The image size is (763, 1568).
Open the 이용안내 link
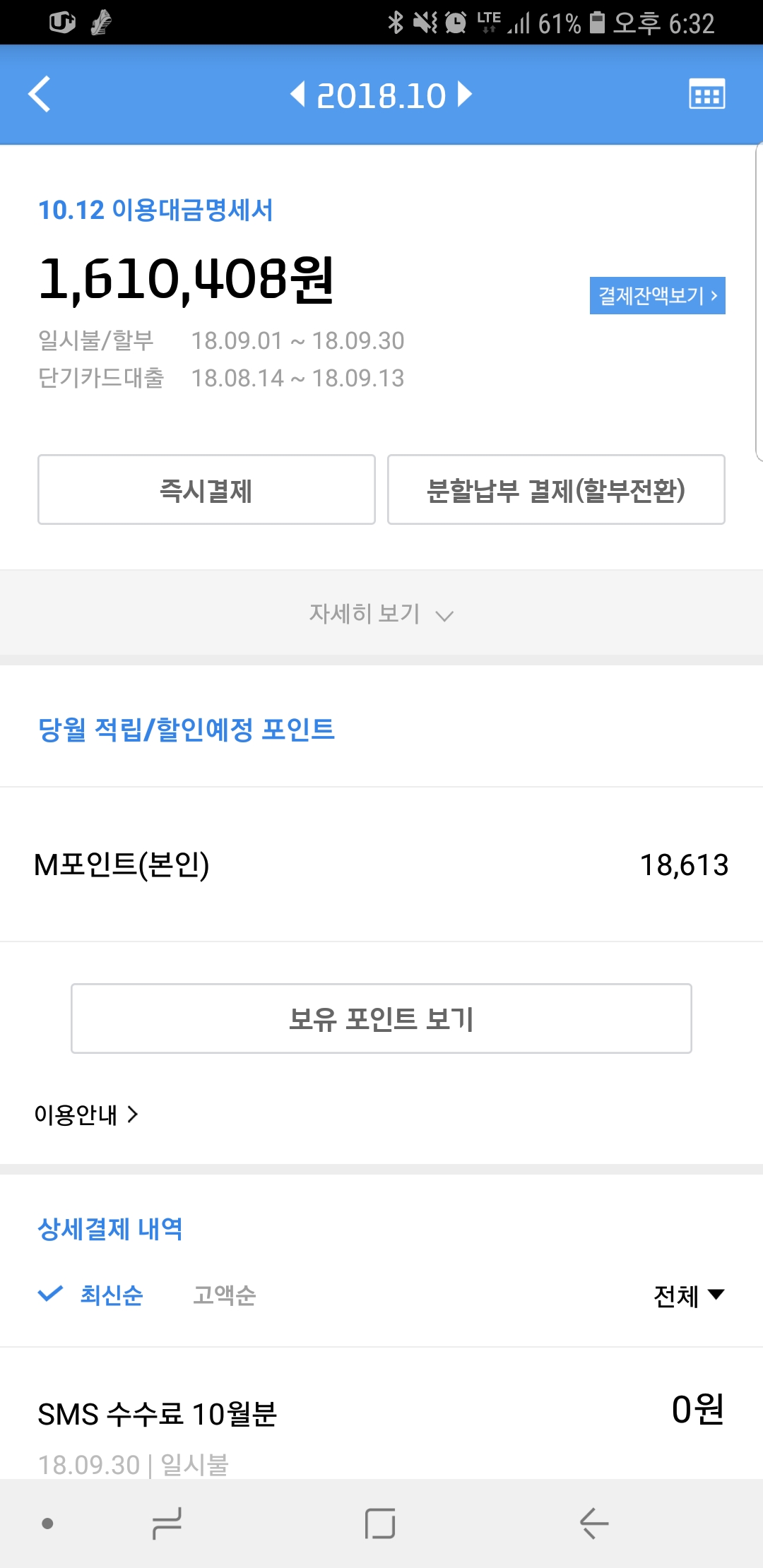86,1115
